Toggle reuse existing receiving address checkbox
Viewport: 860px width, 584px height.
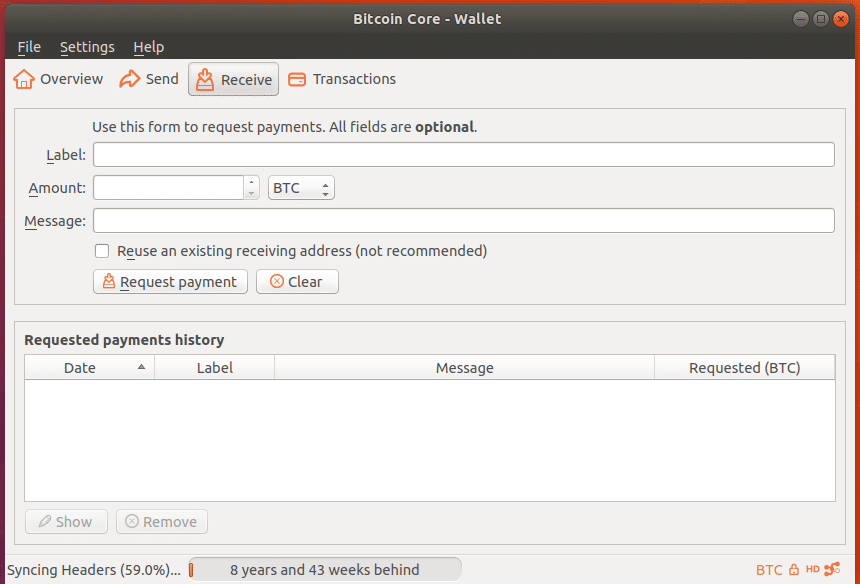click(102, 251)
